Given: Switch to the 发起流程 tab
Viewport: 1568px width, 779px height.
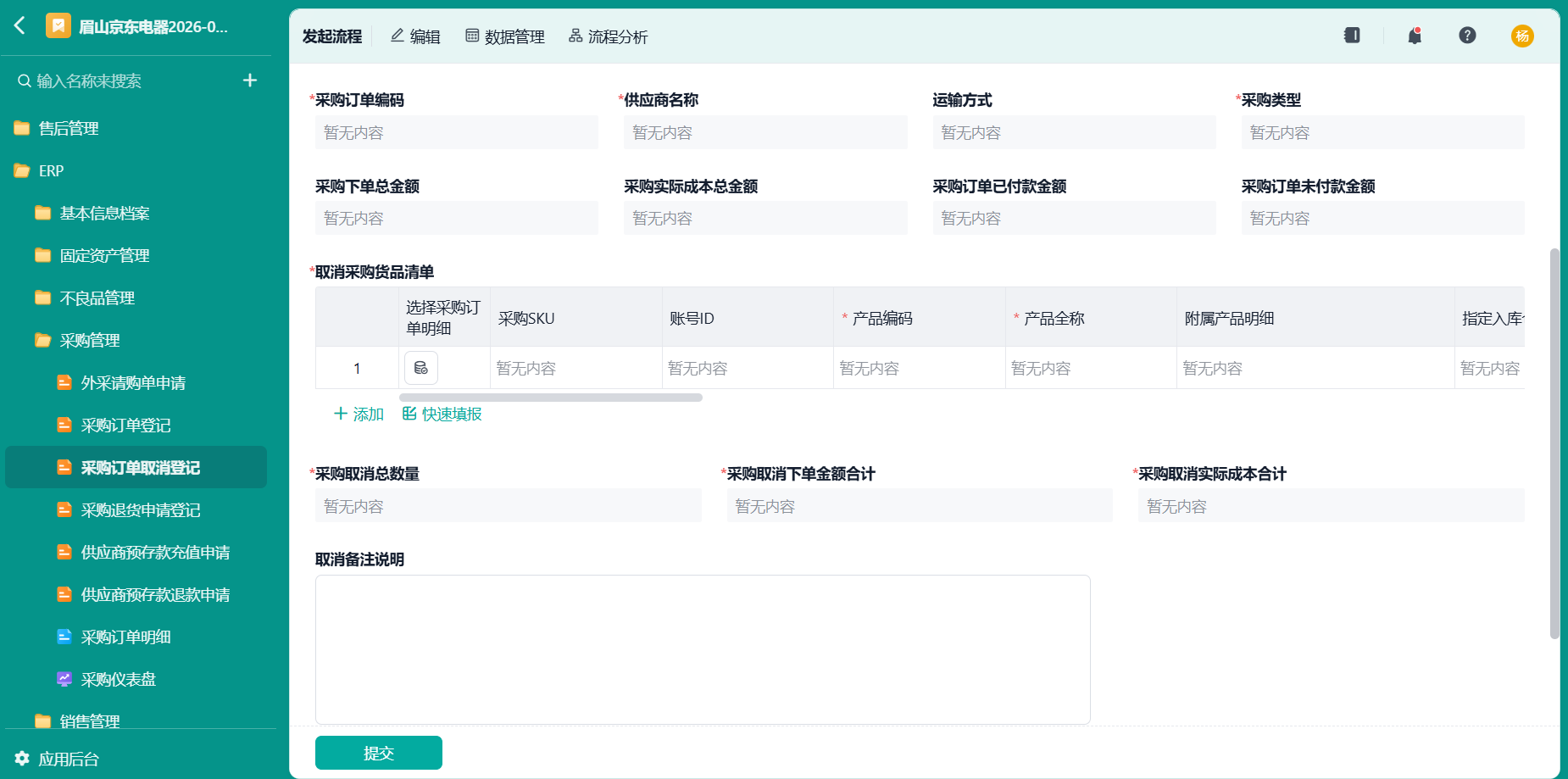Looking at the screenshot, I should [332, 36].
